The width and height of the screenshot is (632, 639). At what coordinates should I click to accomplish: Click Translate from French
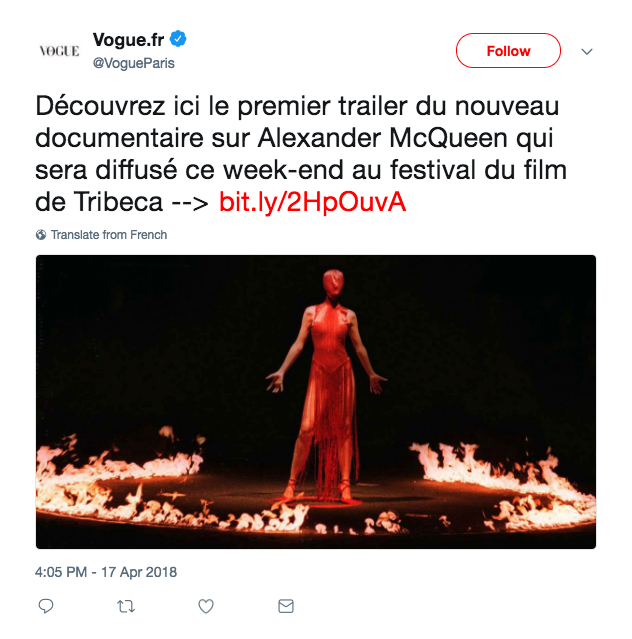(109, 235)
